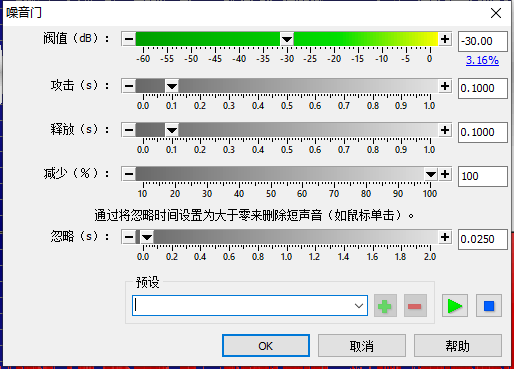
Task: Increase threshold with the plus button
Action: (445, 39)
